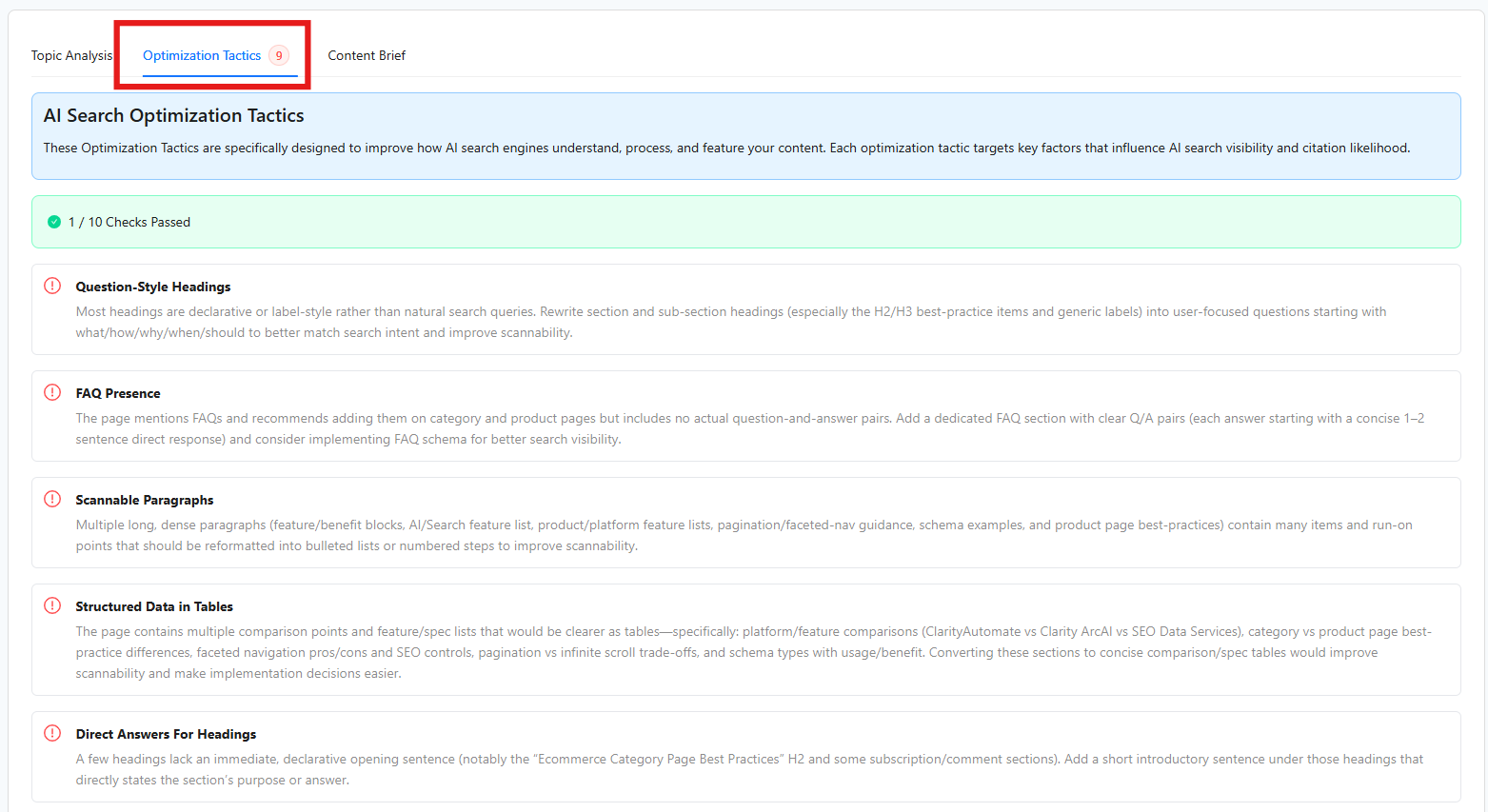Click the green checkmark icon in Checks Passed banner
1488x812 pixels.
click(54, 222)
